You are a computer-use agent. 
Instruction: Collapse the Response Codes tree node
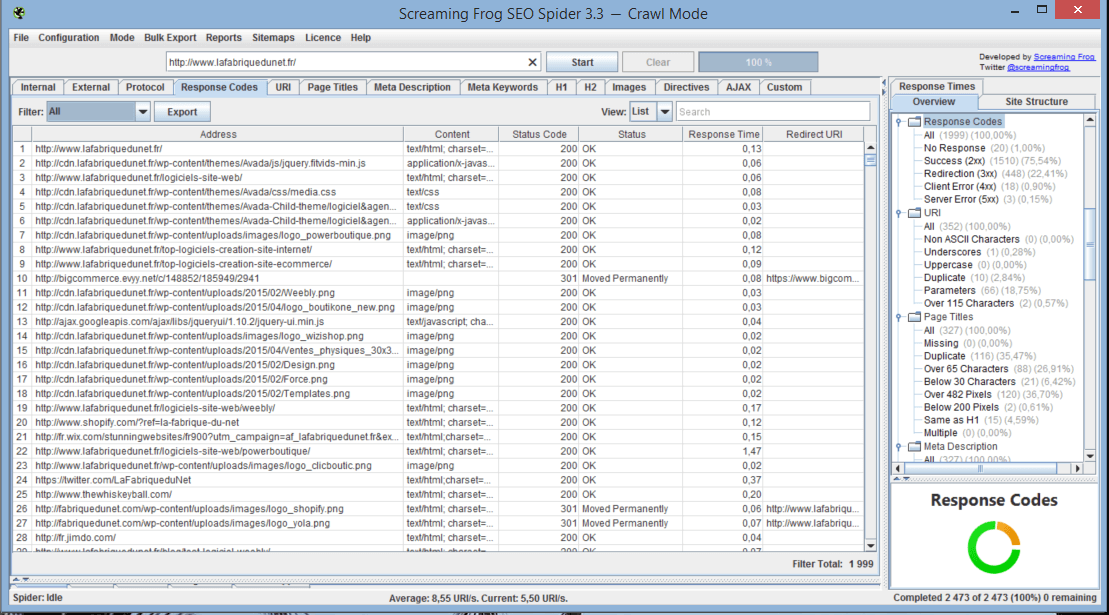pos(899,122)
